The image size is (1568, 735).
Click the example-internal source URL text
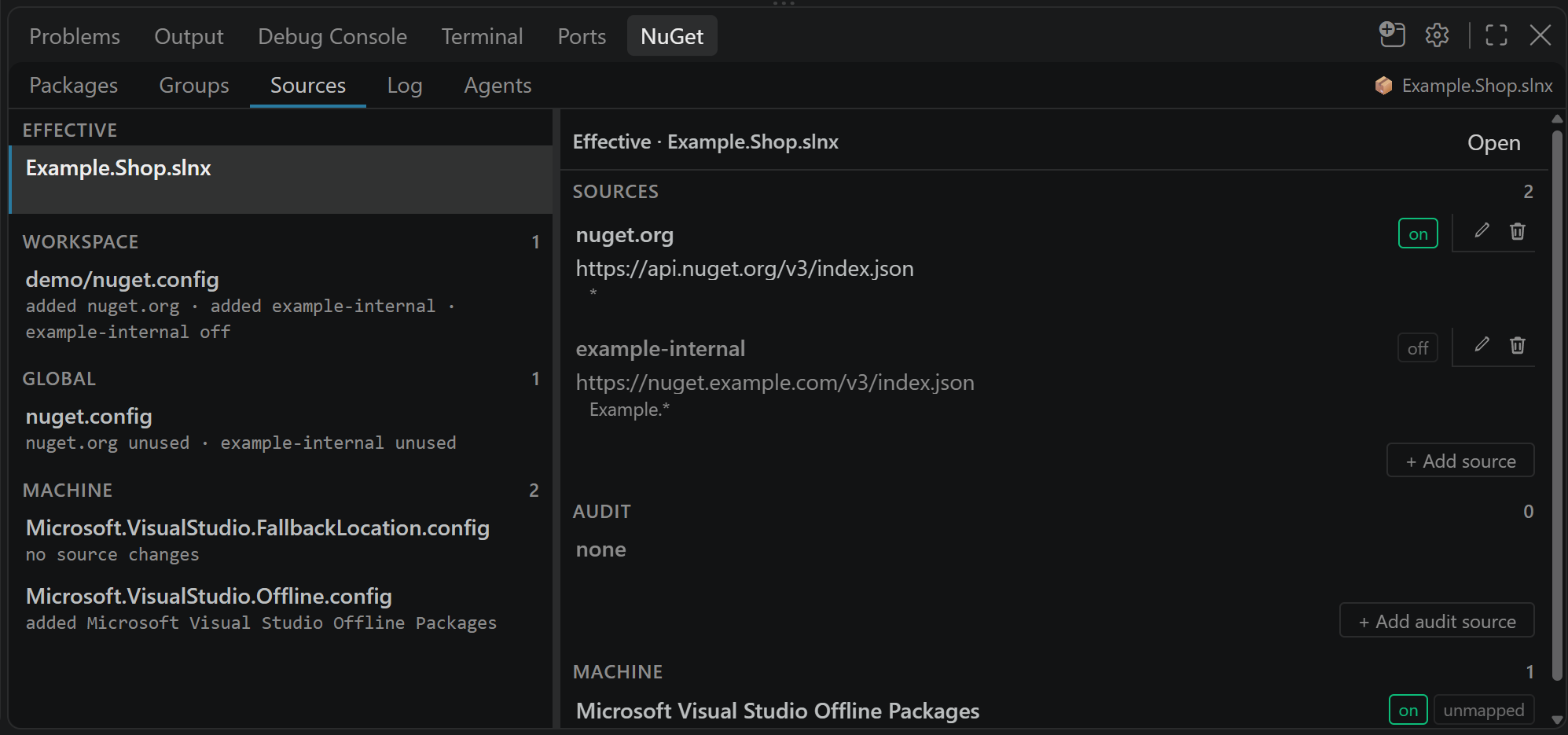tap(775, 383)
